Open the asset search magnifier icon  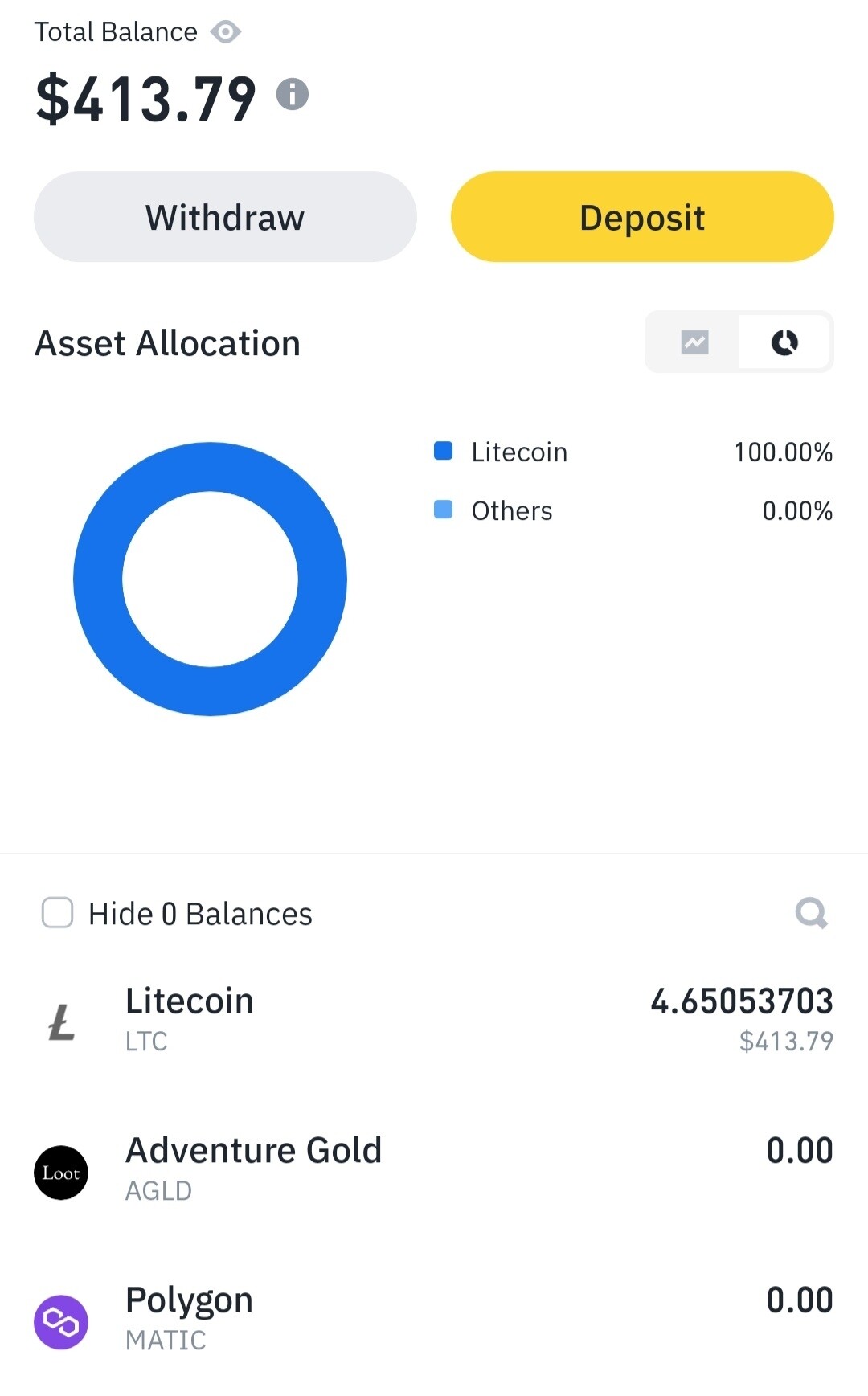pos(811,913)
